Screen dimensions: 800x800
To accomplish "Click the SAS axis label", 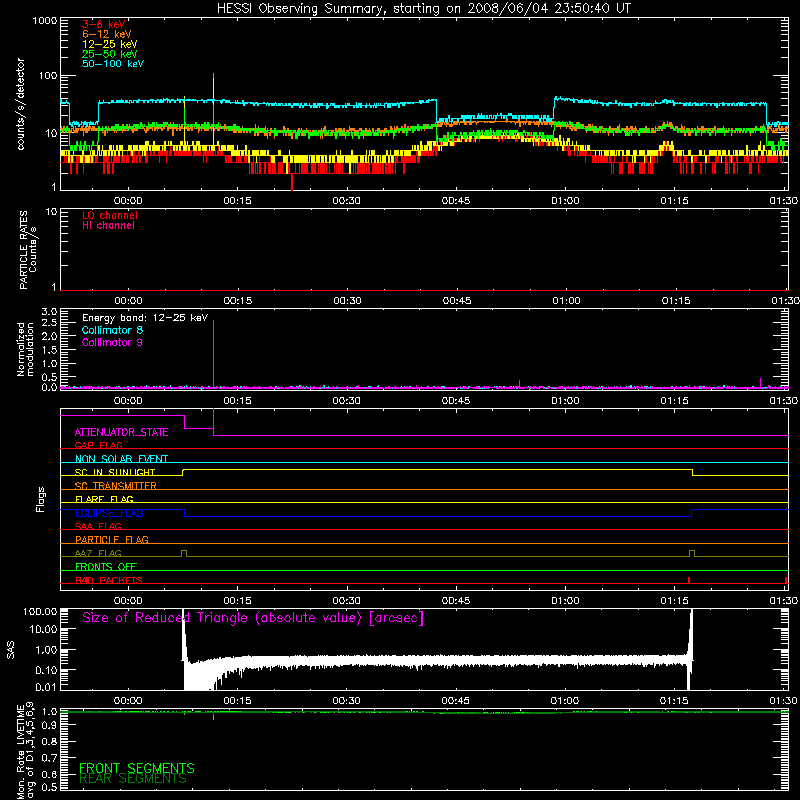I will coord(11,649).
